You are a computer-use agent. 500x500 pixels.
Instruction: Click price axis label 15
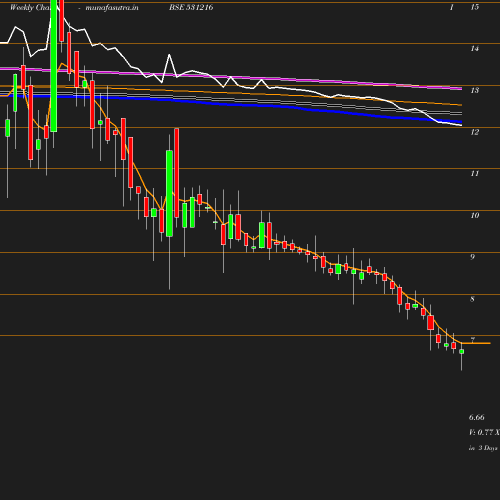click(475, 7)
